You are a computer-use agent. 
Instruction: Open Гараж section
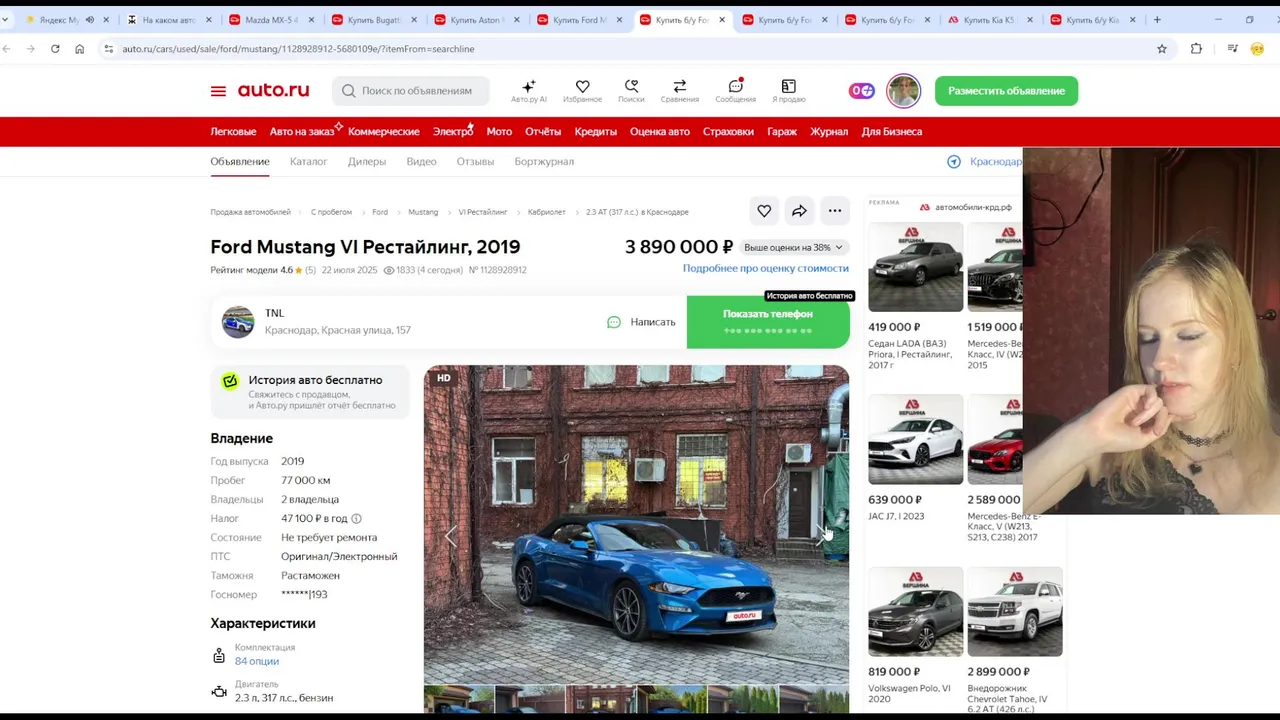[x=782, y=132]
